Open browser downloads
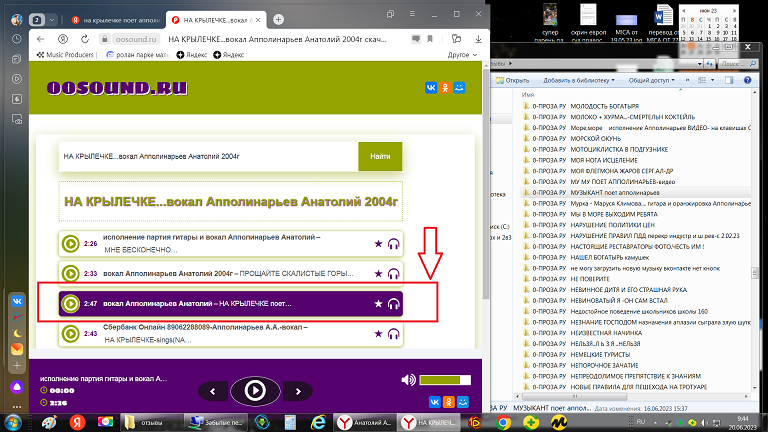This screenshot has width=768, height=432. click(478, 39)
